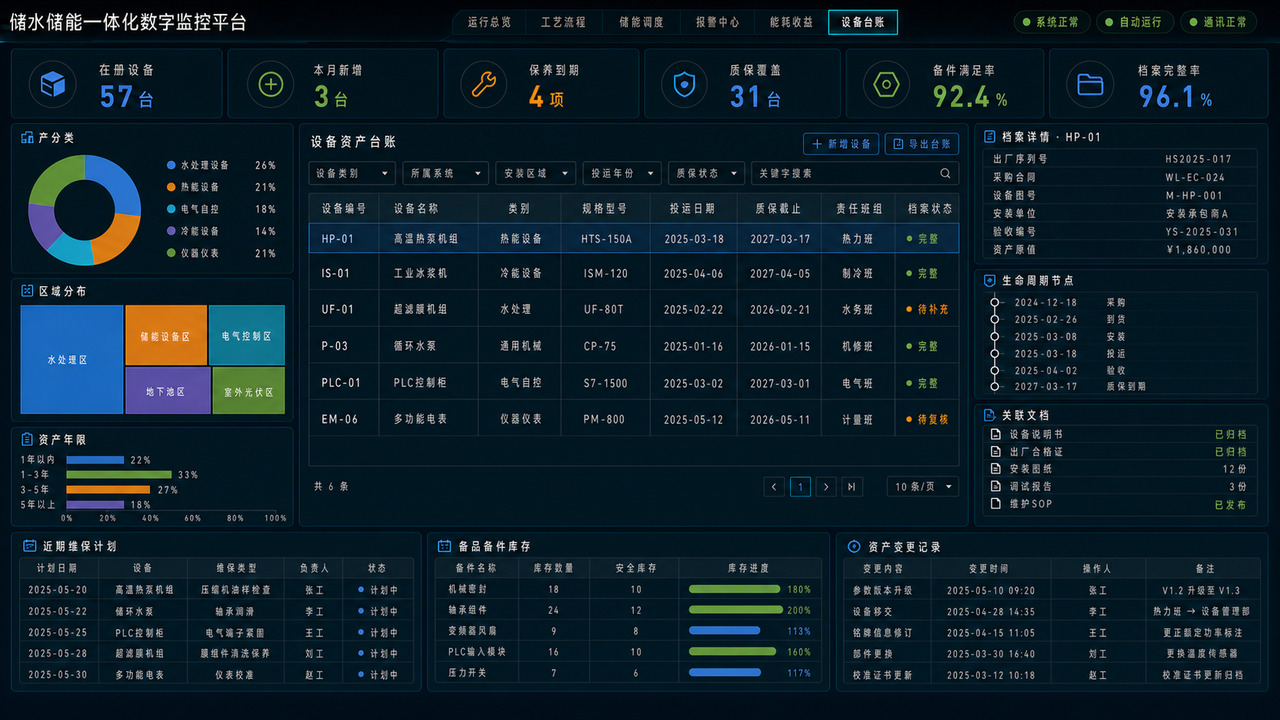Open the 设备类别 filter dropdown
Screen dimensions: 1280x720
point(352,173)
